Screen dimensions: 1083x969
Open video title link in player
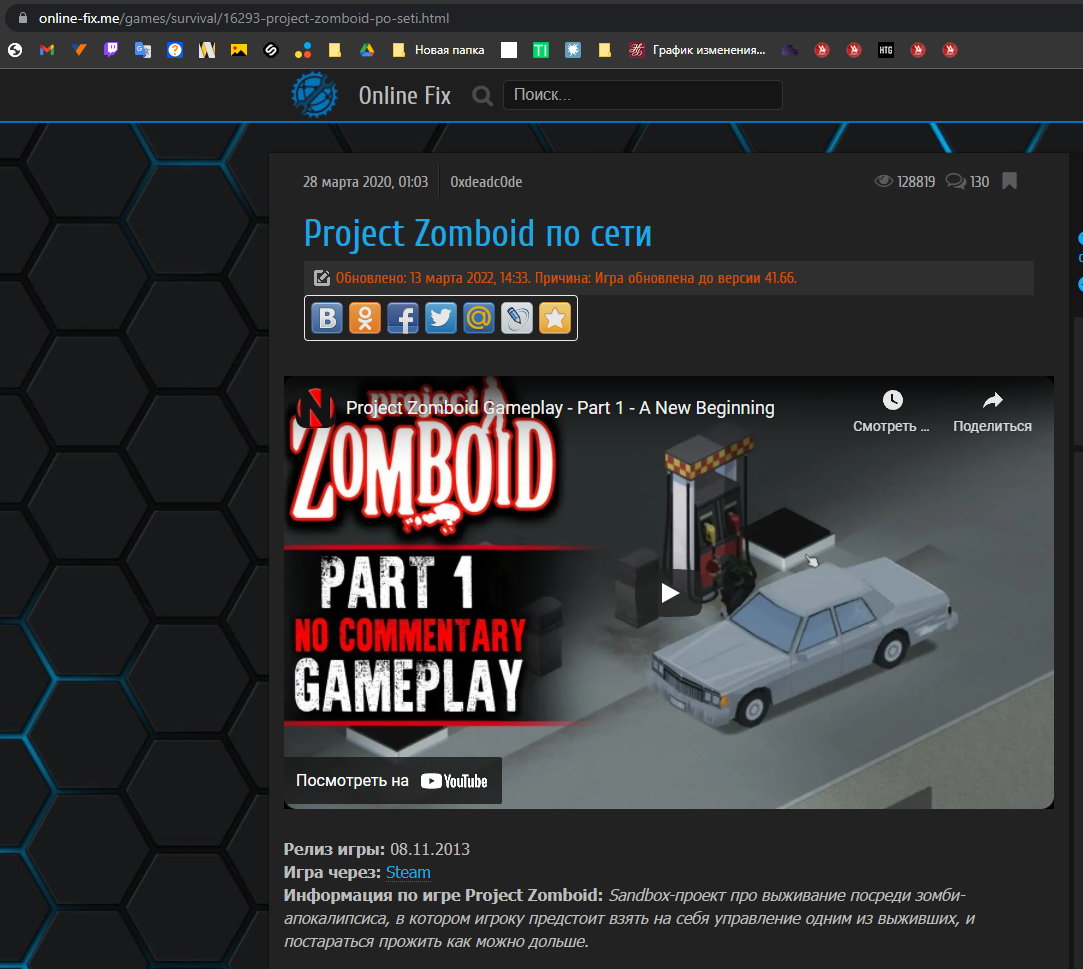tap(560, 407)
